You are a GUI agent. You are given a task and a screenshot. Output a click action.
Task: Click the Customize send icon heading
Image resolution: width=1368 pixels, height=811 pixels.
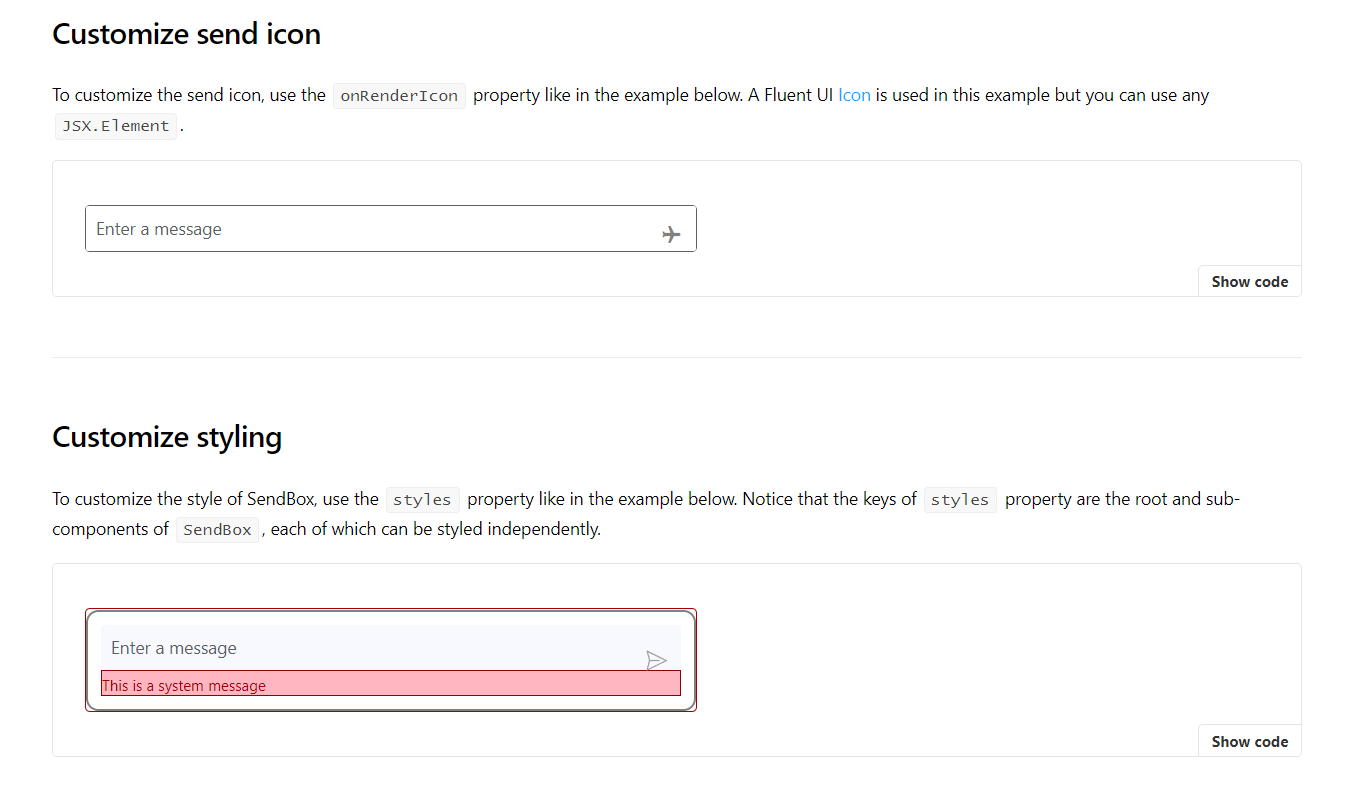pos(186,33)
